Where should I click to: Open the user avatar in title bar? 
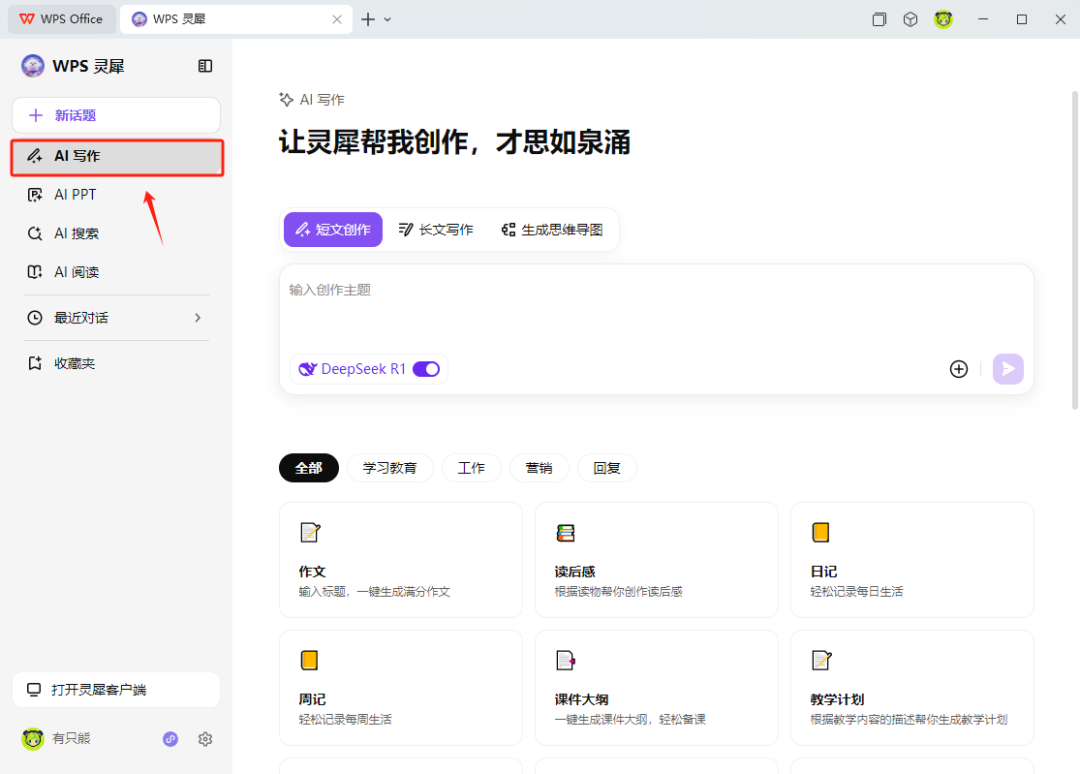[x=944, y=19]
